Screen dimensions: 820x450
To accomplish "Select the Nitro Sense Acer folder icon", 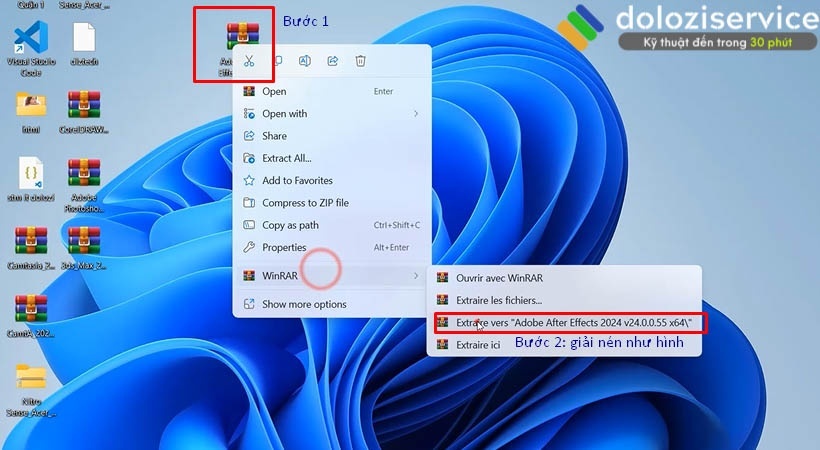I will pyautogui.click(x=31, y=376).
